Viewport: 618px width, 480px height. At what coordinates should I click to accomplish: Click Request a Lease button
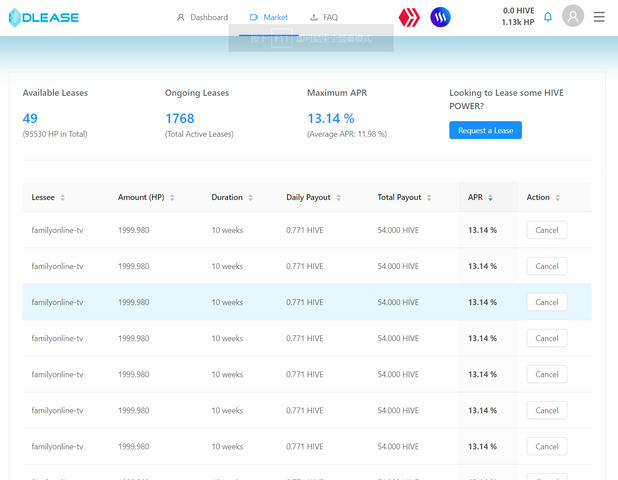pyautogui.click(x=485, y=131)
